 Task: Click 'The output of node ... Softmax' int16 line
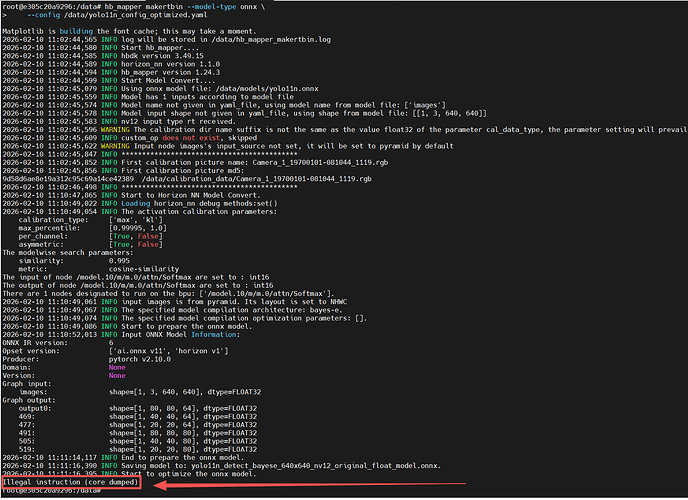(138, 286)
